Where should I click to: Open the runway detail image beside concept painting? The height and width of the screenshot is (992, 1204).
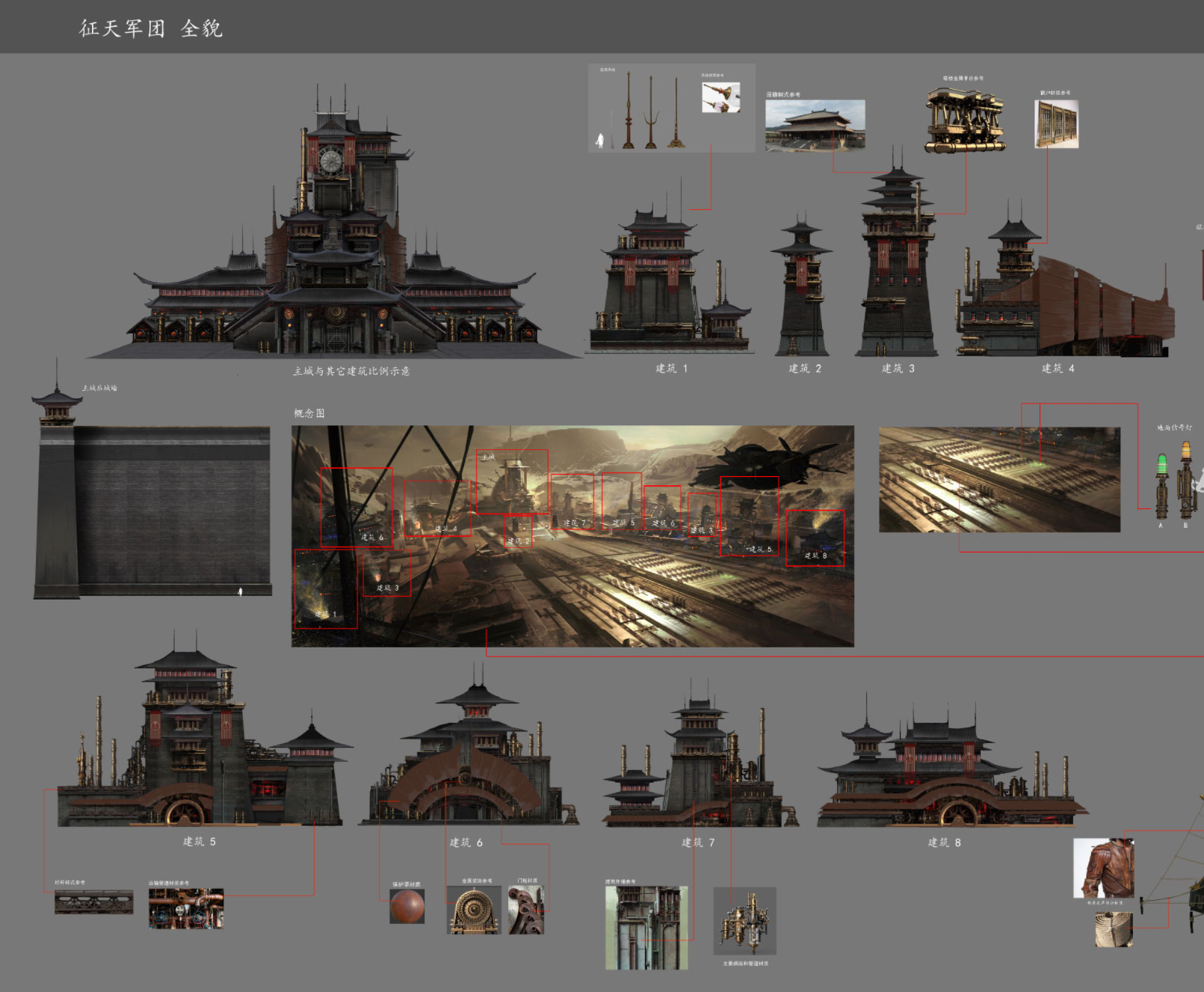point(999,480)
